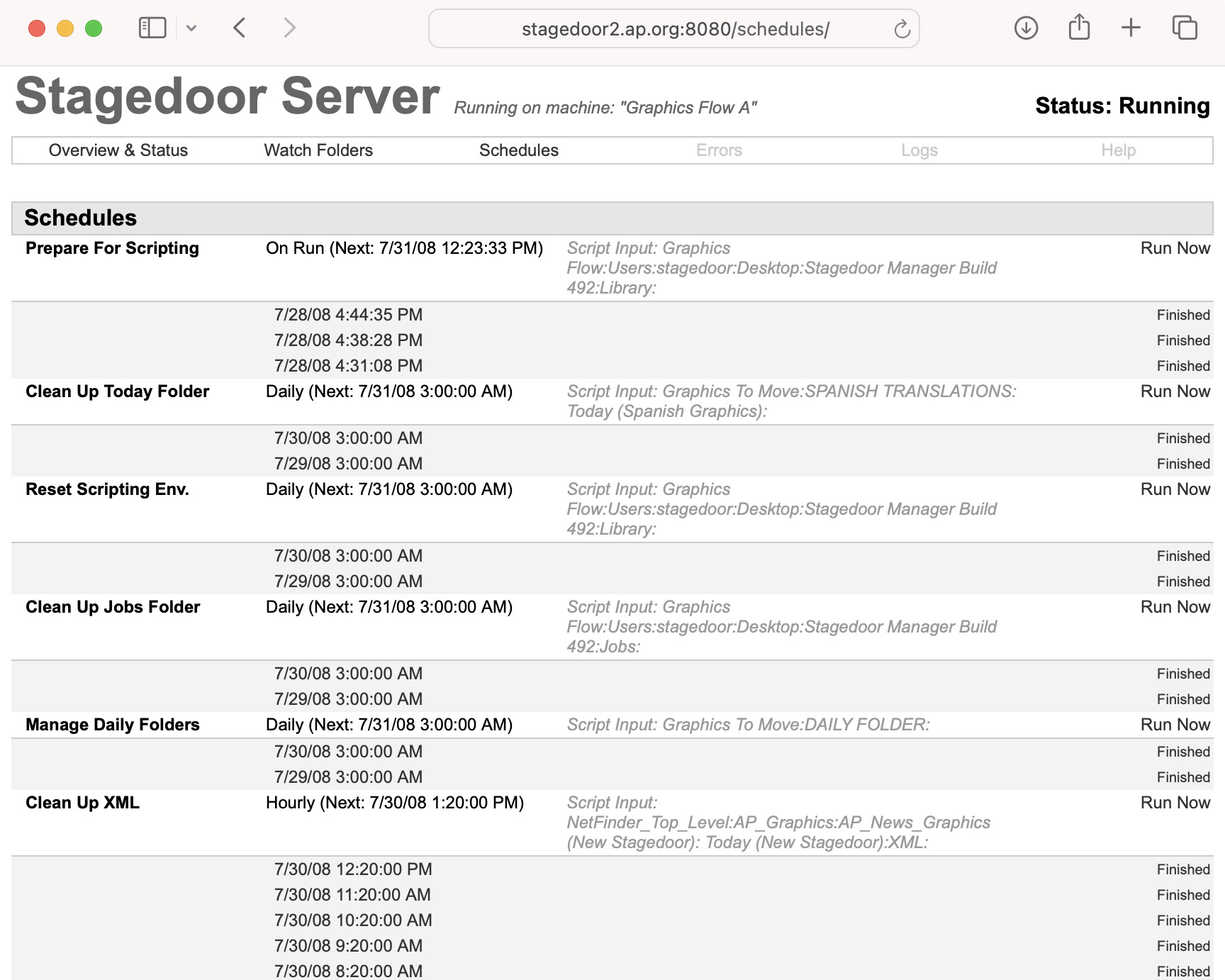Go back with the browser back arrow
The image size is (1225, 980).
240,28
